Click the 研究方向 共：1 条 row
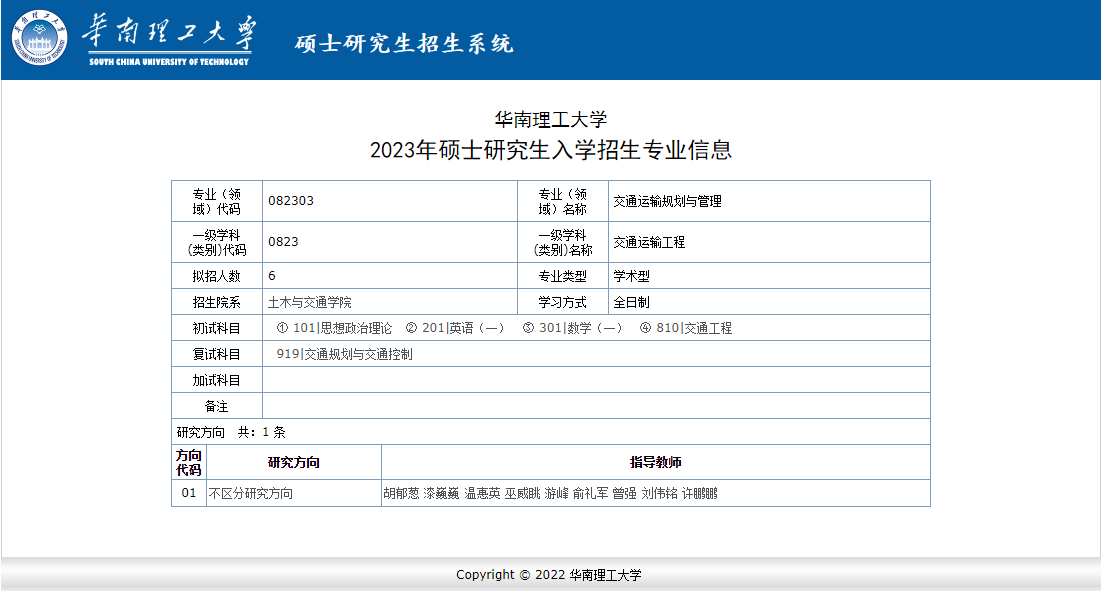Screen dimensions: 1101x591 [551, 432]
